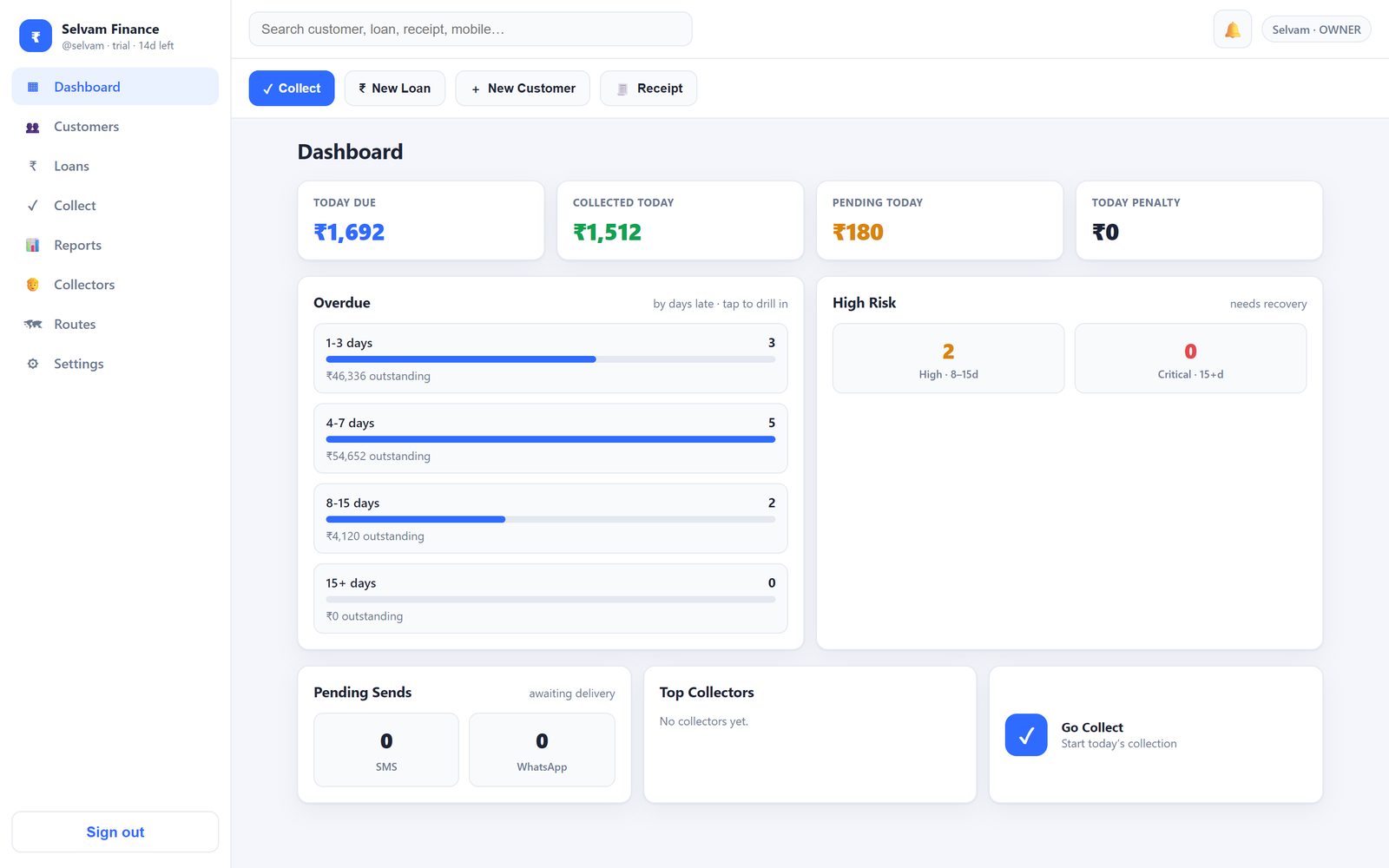Open the Reports page
The width and height of the screenshot is (1389, 868).
pyautogui.click(x=115, y=245)
